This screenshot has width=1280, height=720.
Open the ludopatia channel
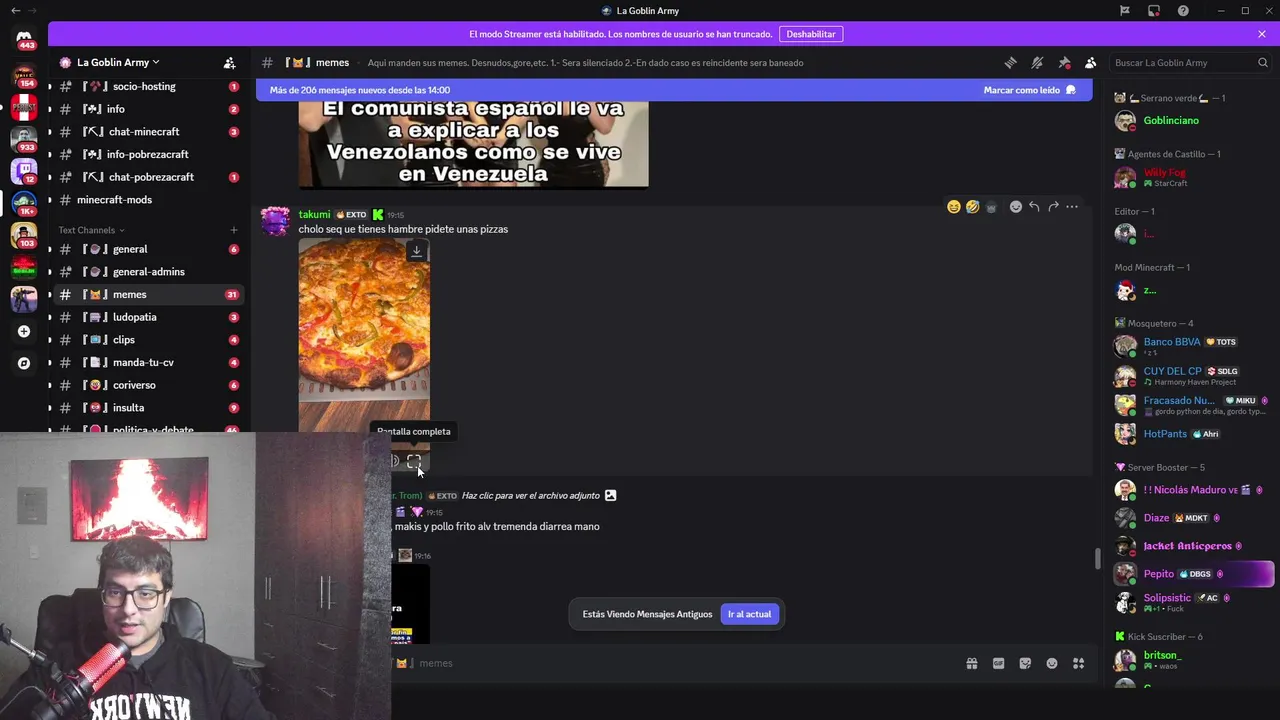pos(147,317)
